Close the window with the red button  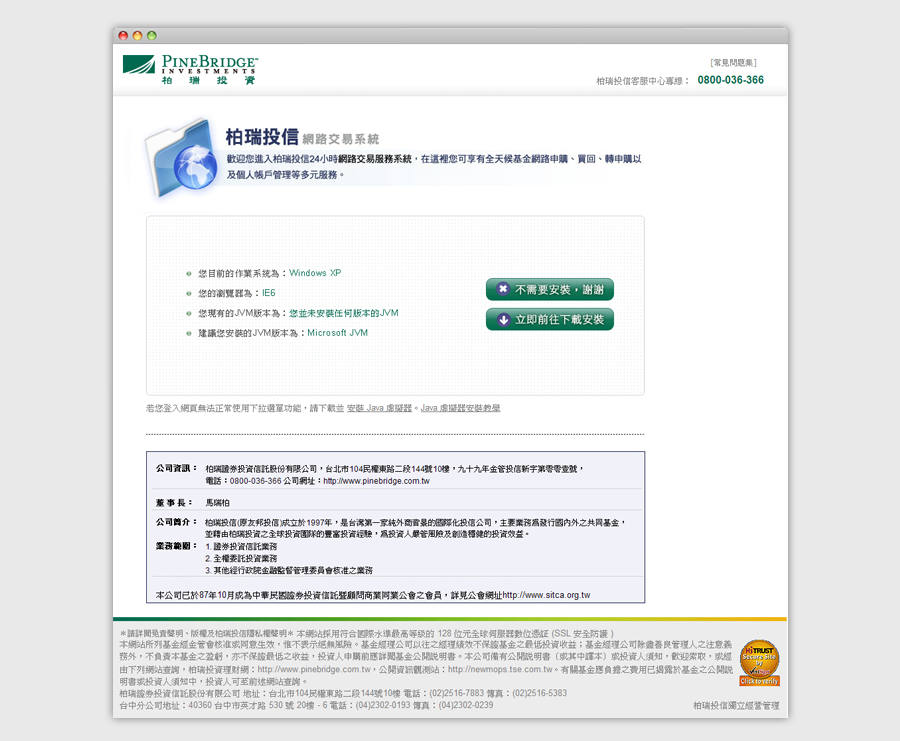123,36
